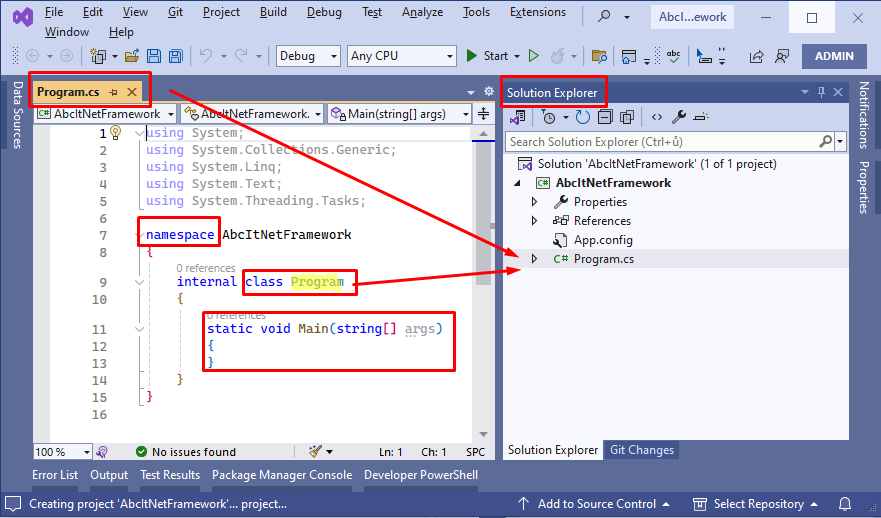Click the Start Without Debugging outline play icon
The height and width of the screenshot is (518, 881).
pyautogui.click(x=534, y=56)
